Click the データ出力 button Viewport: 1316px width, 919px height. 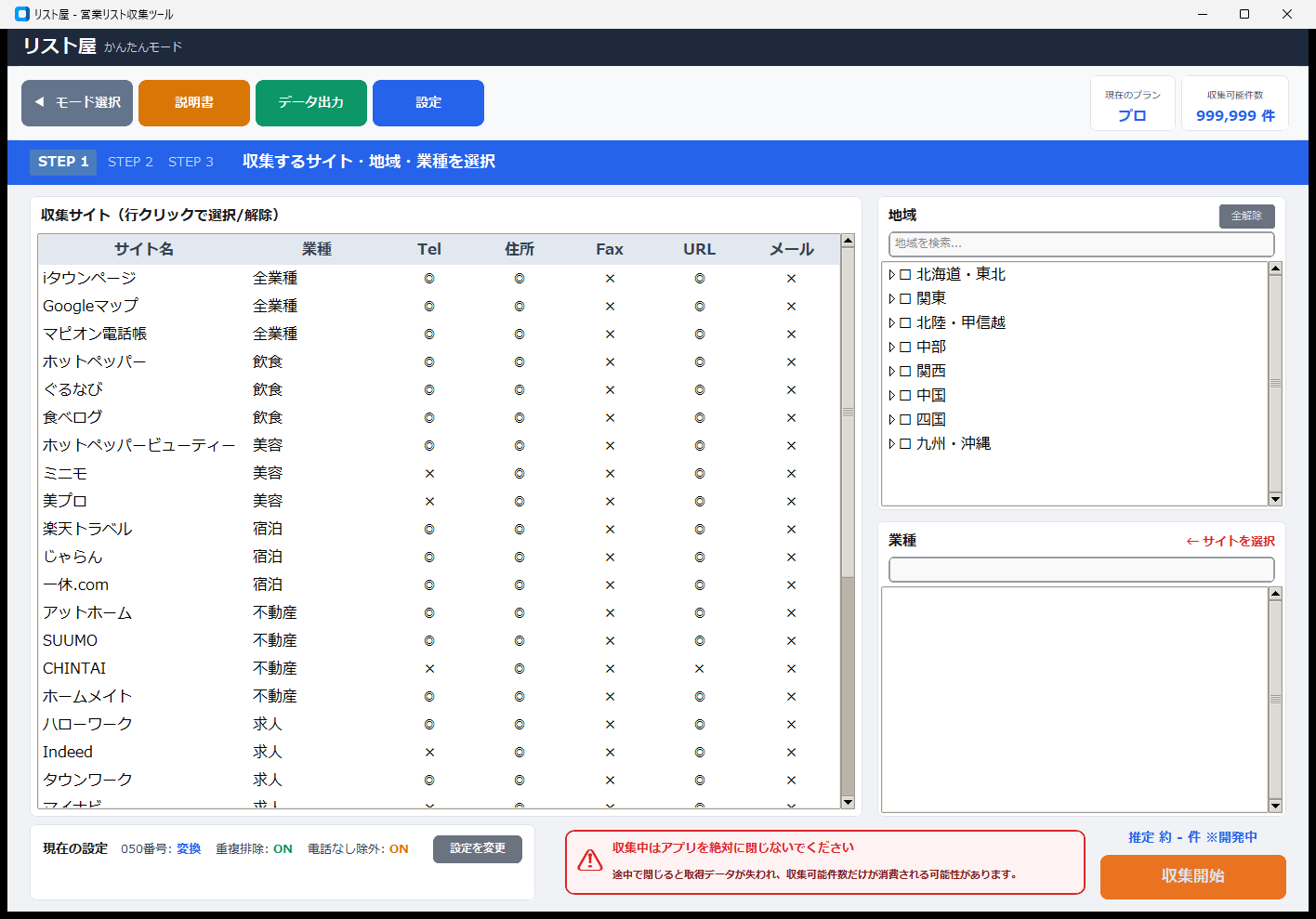pos(311,102)
